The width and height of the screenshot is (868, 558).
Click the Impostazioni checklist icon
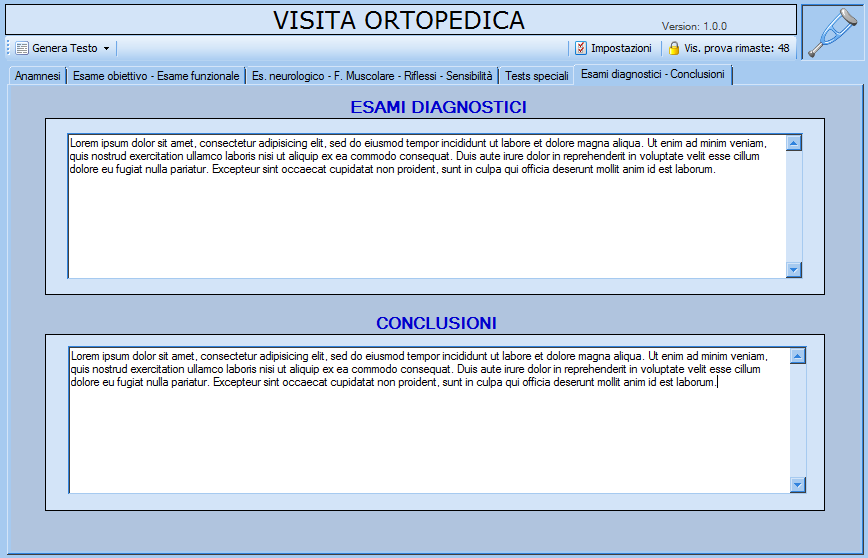coord(581,48)
